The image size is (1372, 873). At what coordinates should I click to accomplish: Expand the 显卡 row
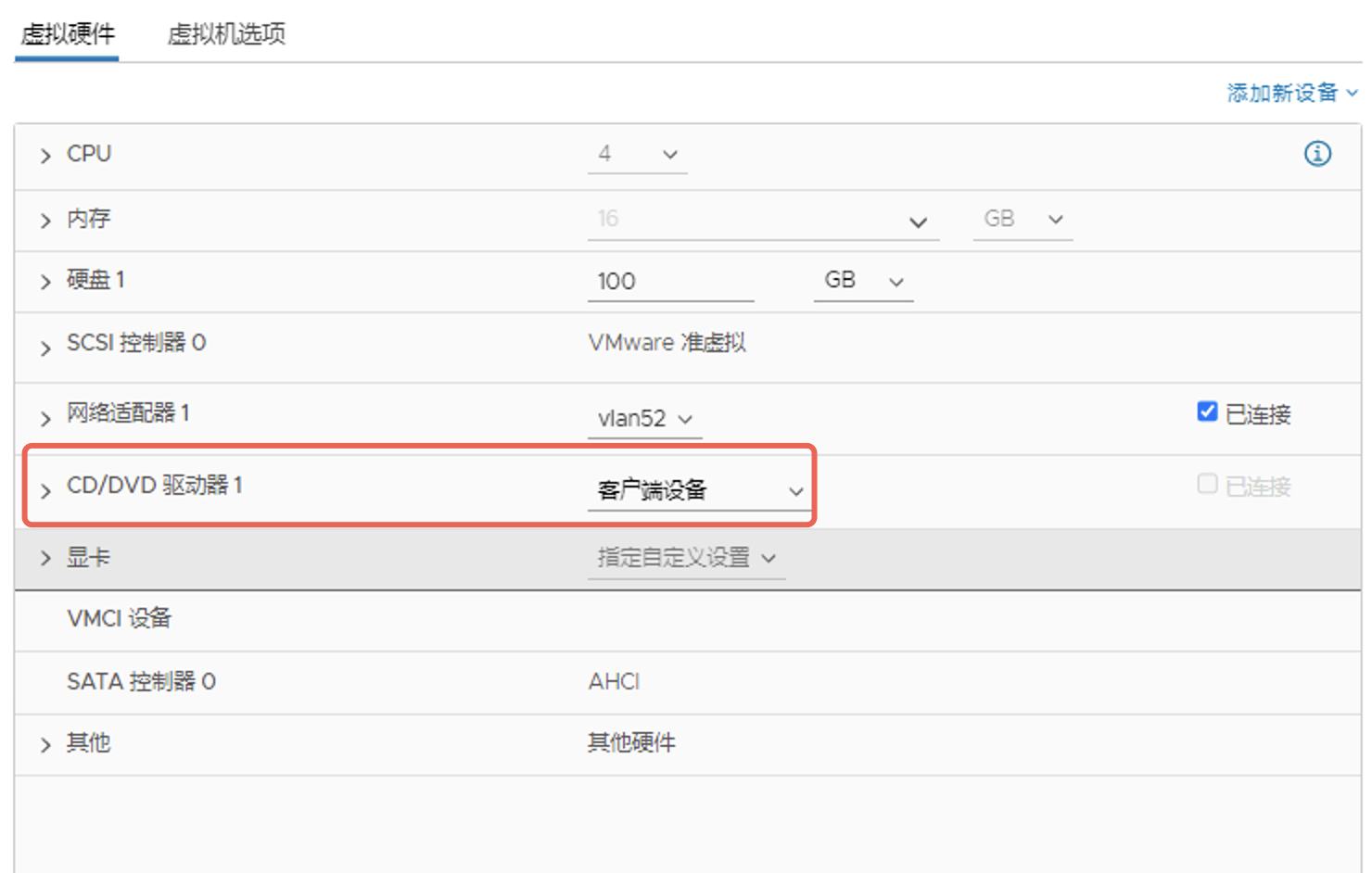click(45, 558)
